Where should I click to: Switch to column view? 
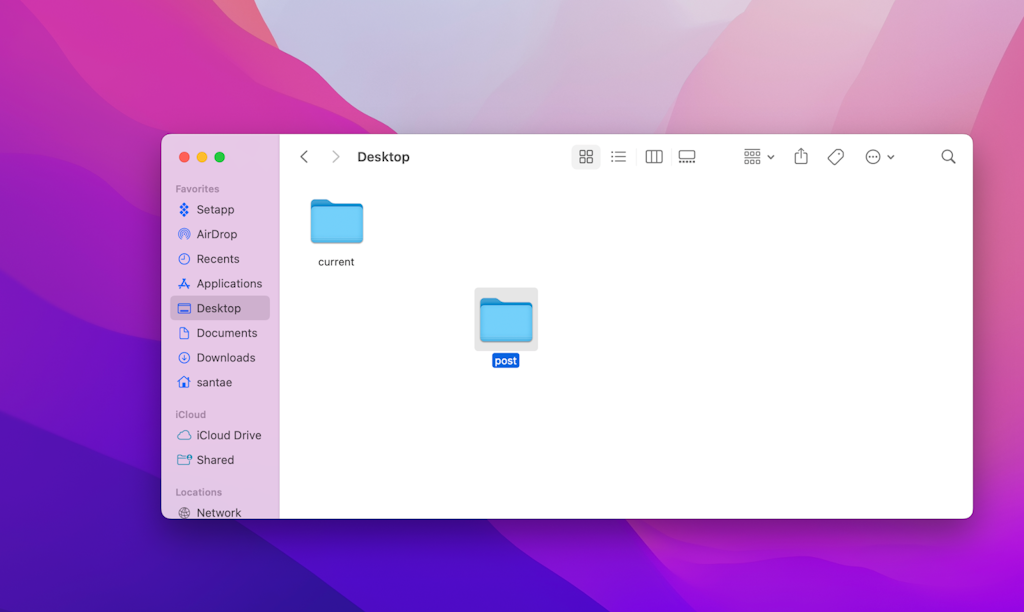pyautogui.click(x=653, y=157)
